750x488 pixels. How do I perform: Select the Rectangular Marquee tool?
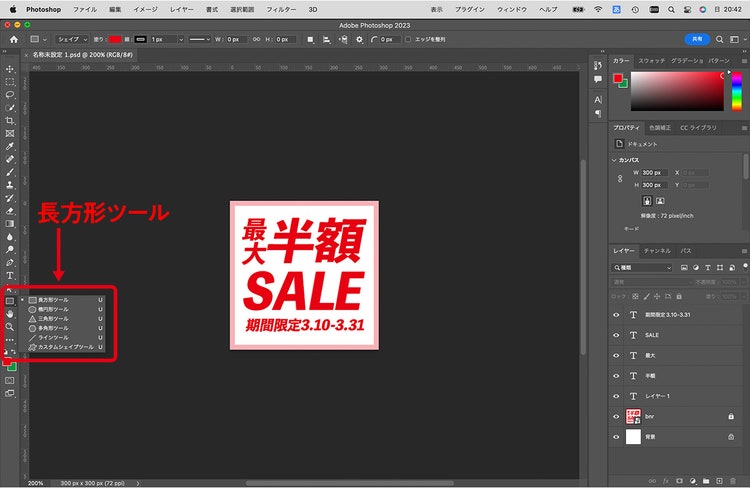point(10,82)
